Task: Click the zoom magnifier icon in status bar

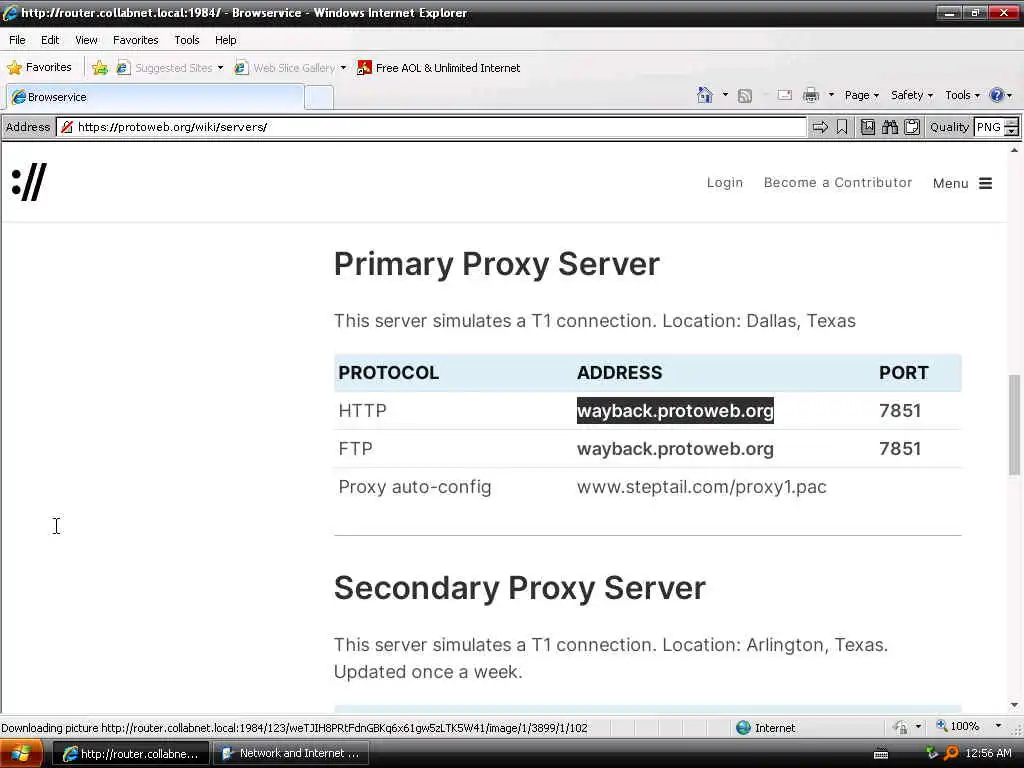Action: (942, 726)
